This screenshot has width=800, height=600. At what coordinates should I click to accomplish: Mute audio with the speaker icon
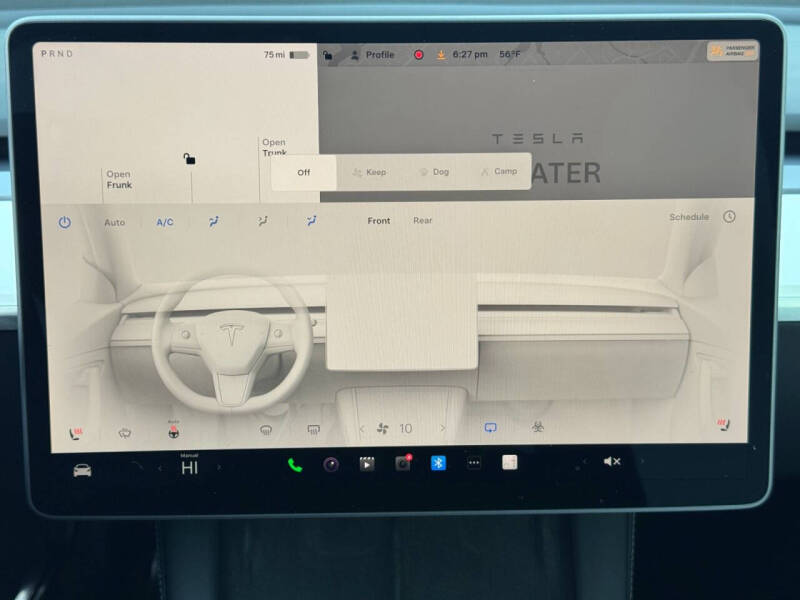610,461
